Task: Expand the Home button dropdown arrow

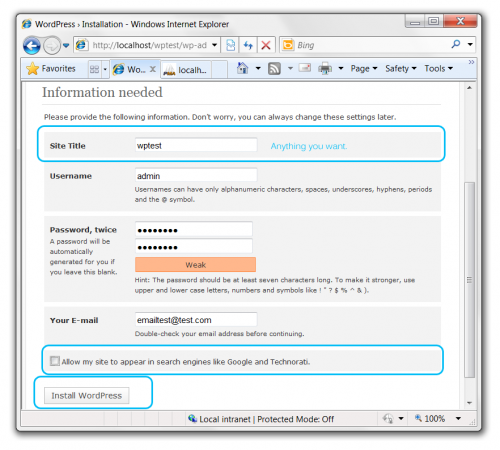Action: pos(258,68)
